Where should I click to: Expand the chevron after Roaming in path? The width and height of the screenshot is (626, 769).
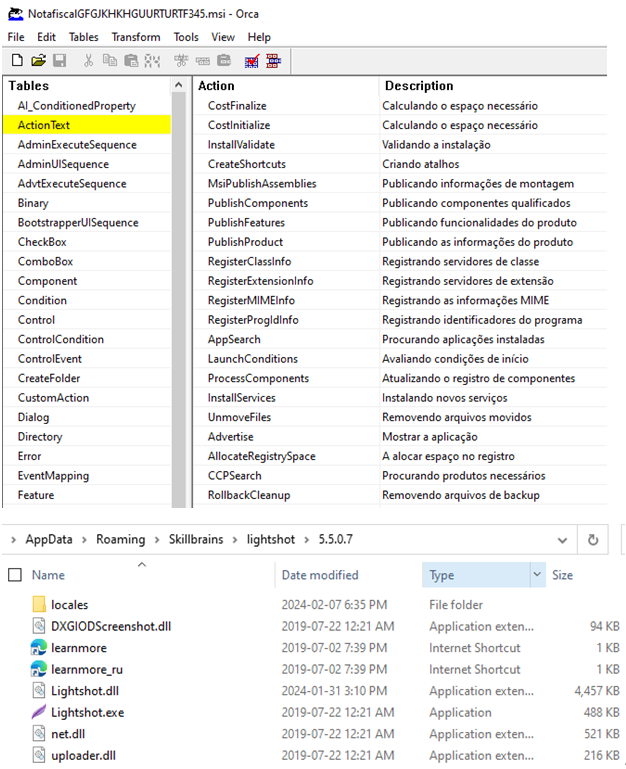click(x=157, y=540)
